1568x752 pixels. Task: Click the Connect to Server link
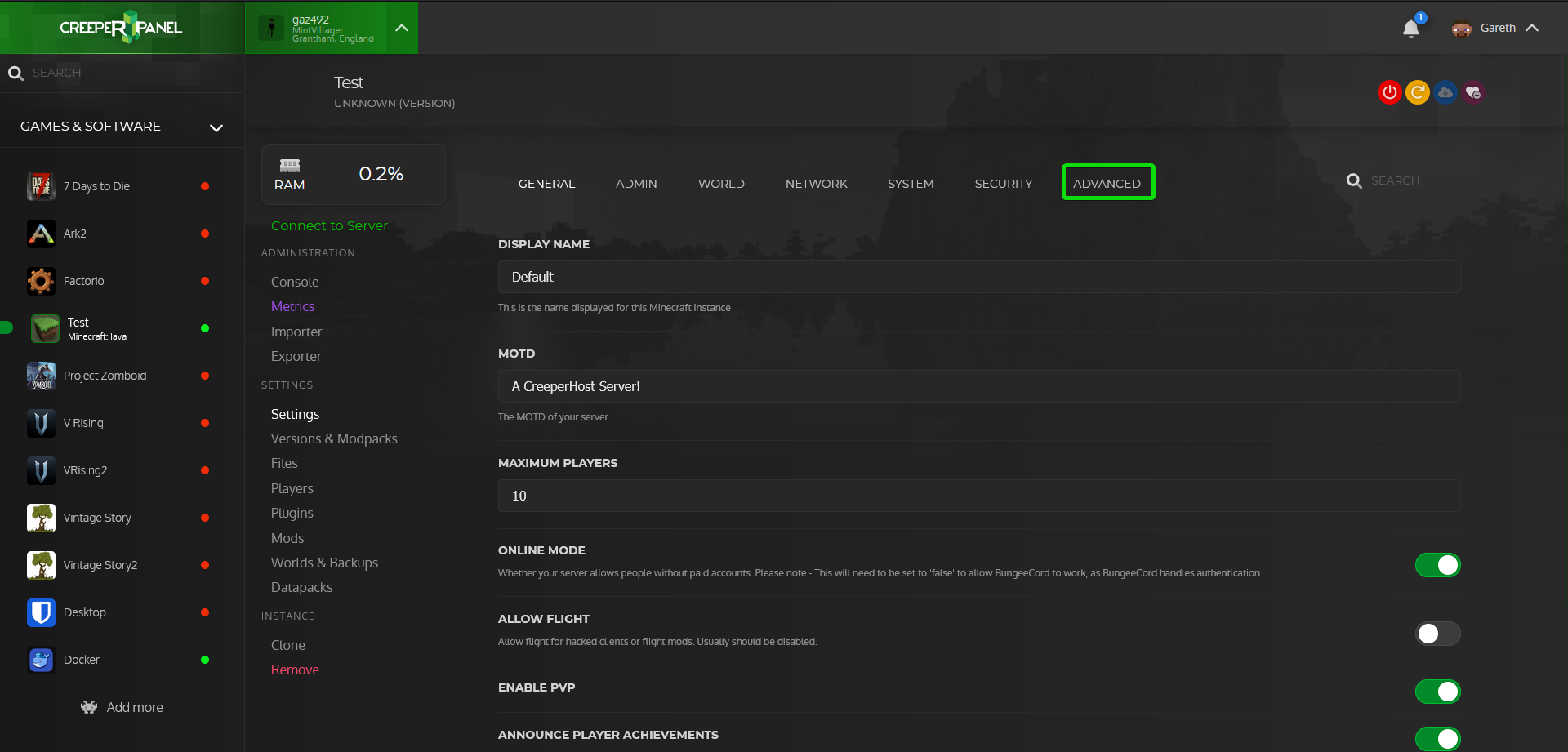point(329,225)
